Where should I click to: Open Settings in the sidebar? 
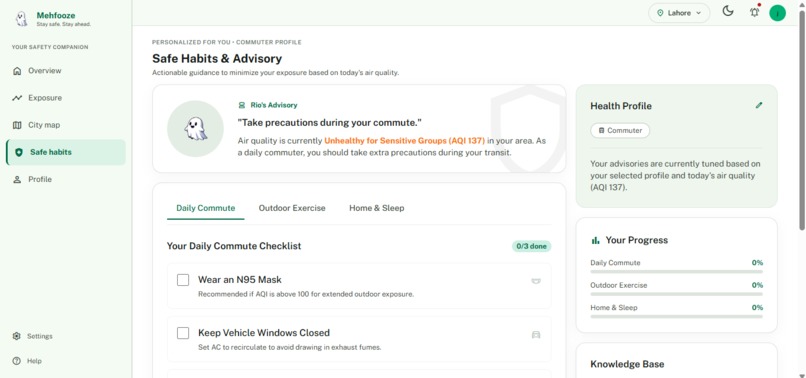(x=66, y=336)
